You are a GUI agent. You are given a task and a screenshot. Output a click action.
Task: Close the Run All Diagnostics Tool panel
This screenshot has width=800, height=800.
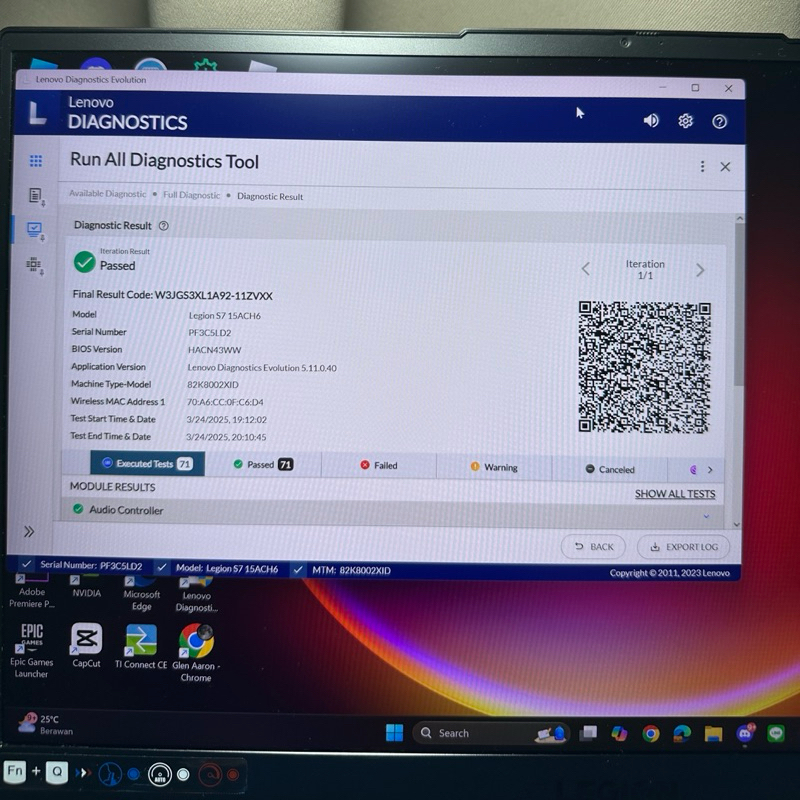click(x=725, y=167)
